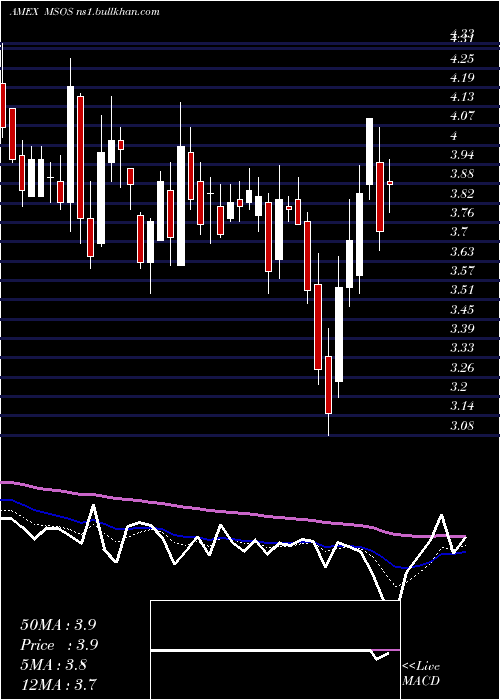500x700 pixels.
Task: Select the 3.26 price axis label
Action: [462, 367]
